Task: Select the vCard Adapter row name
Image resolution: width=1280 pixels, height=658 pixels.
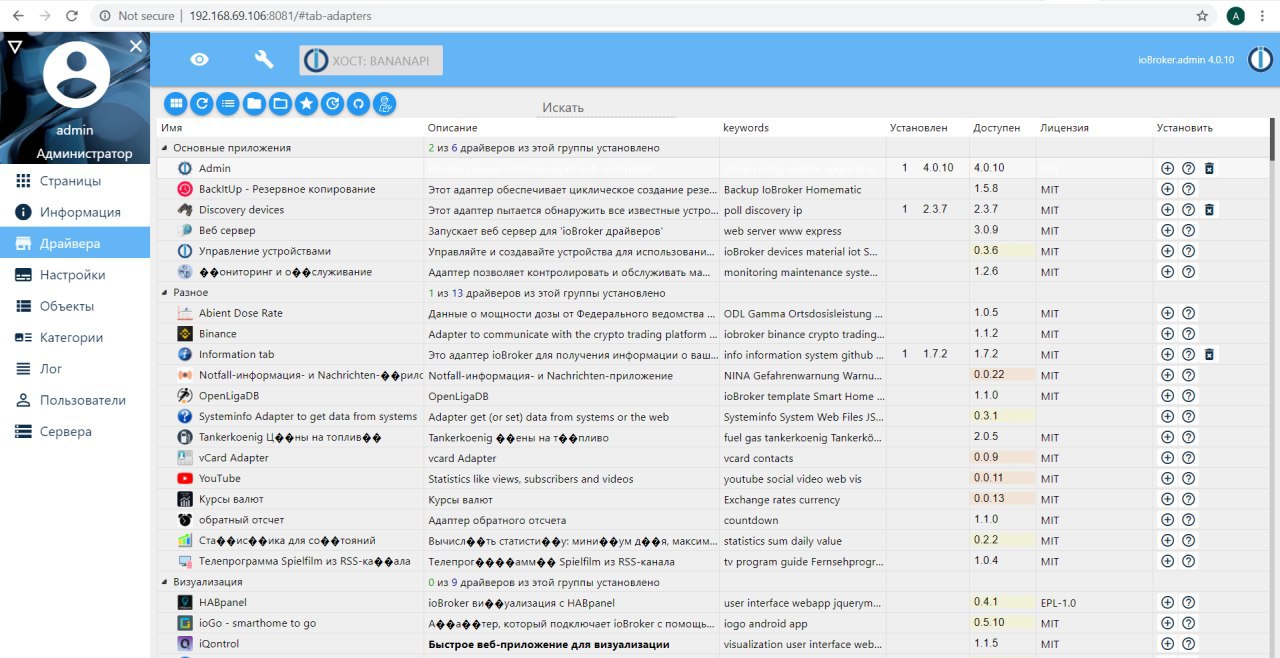Action: [234, 458]
